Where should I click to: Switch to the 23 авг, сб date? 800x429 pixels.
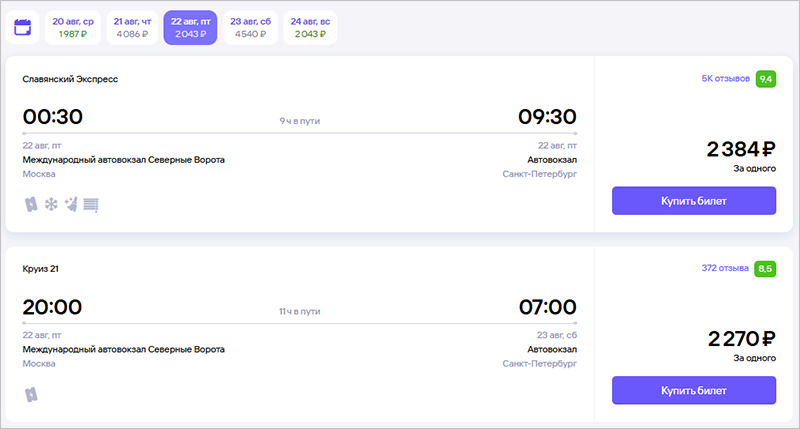250,27
